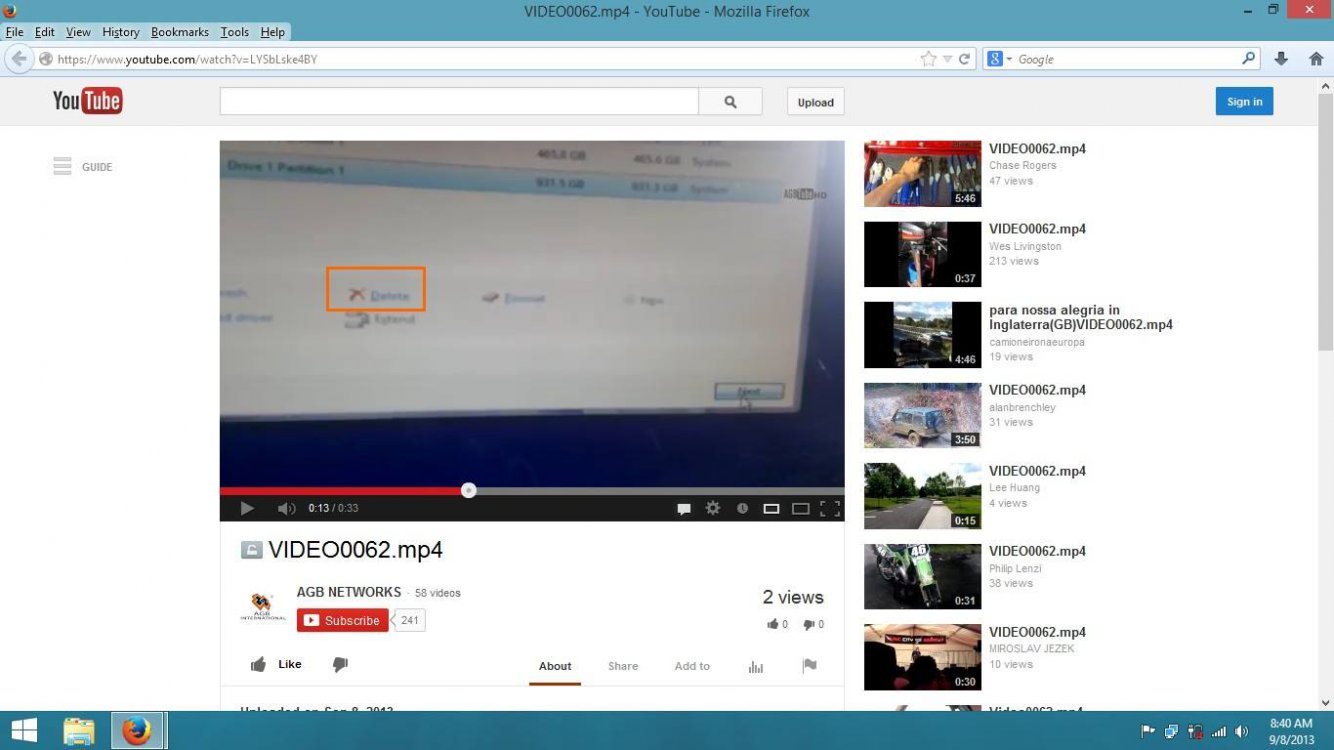Image resolution: width=1334 pixels, height=750 pixels.
Task: Open the Tools menu
Action: click(x=235, y=32)
